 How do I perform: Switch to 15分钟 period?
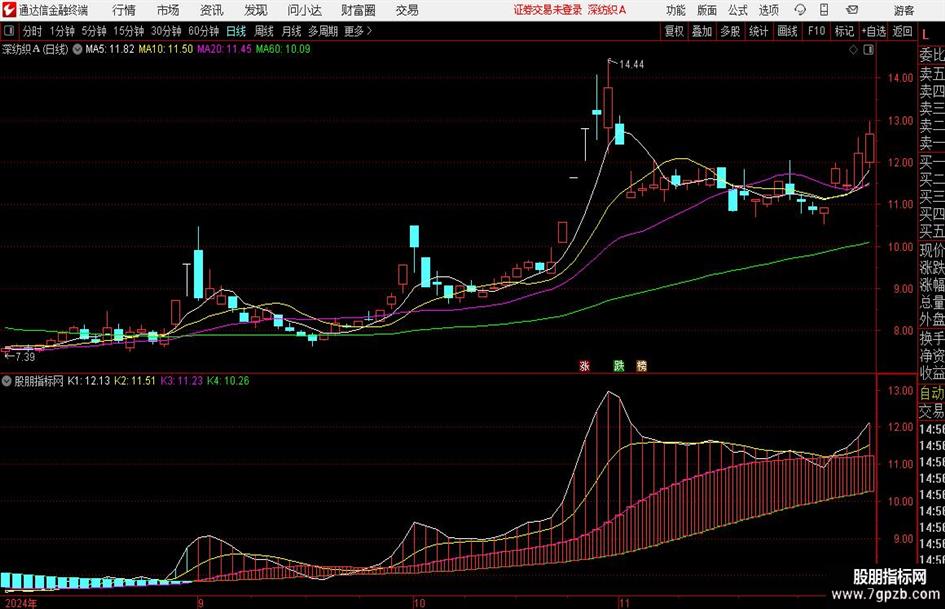[128, 31]
